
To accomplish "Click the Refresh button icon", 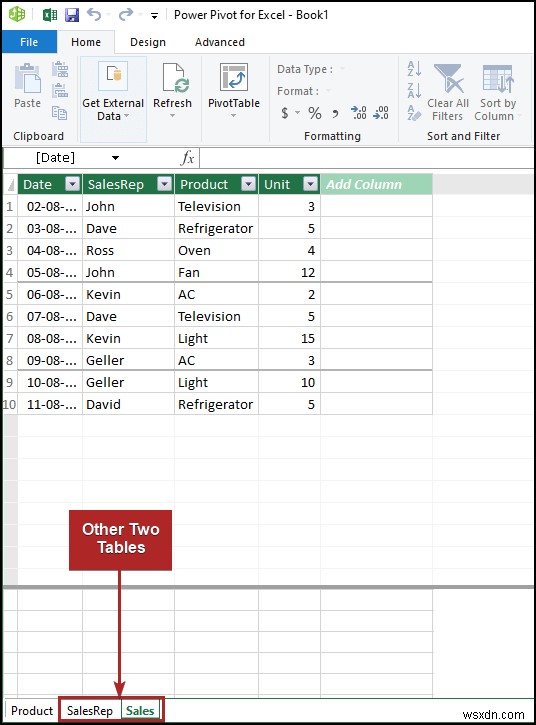I will (x=175, y=77).
